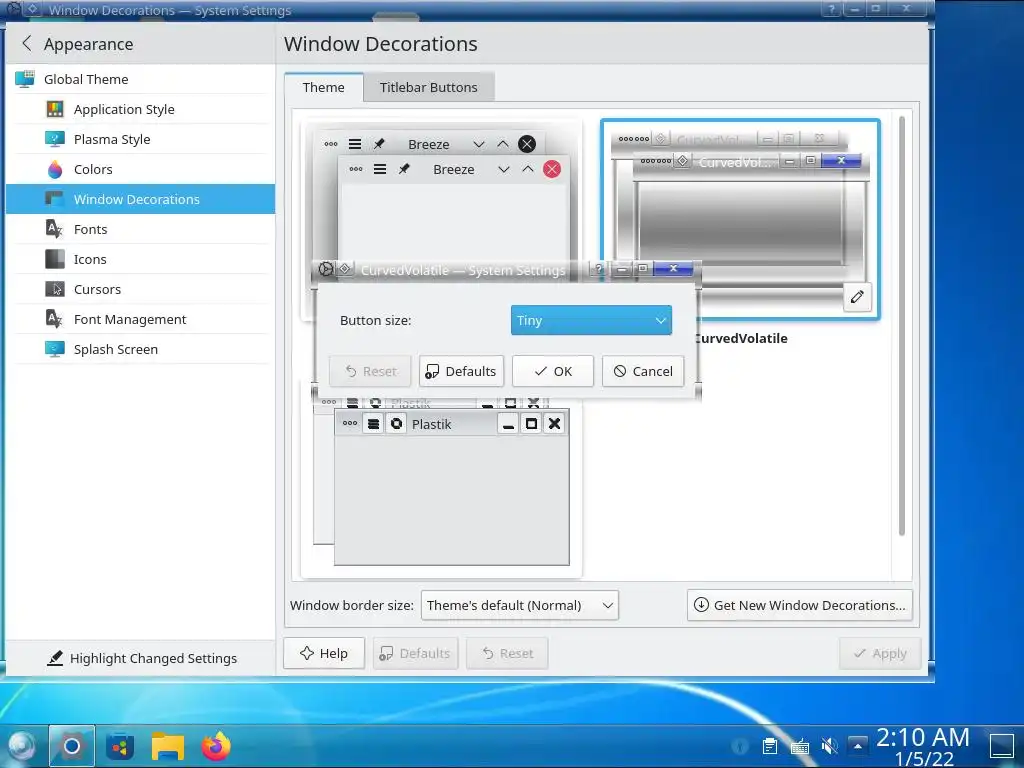Open Font Management page
Image resolution: width=1024 pixels, height=768 pixels.
(x=140, y=319)
